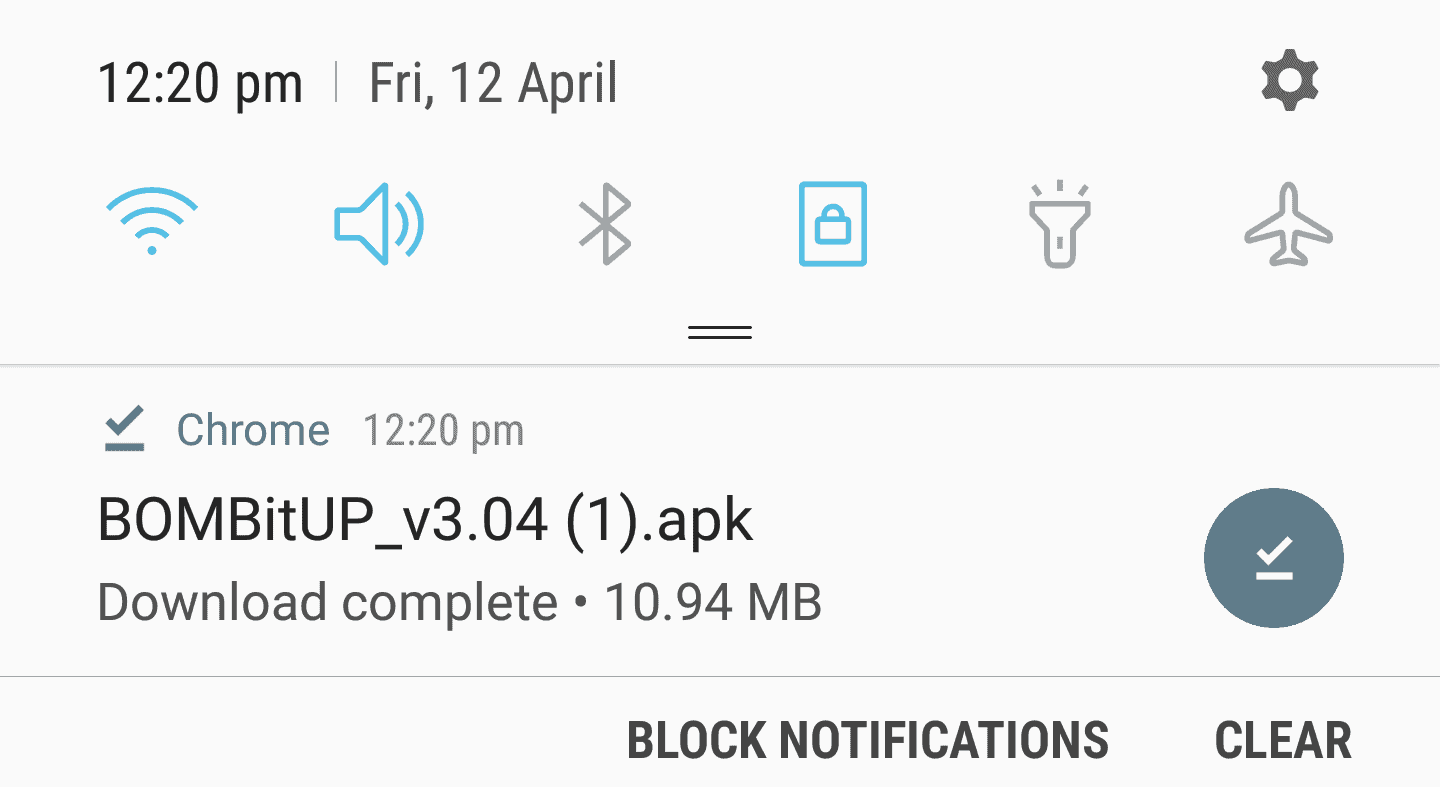Image resolution: width=1440 pixels, height=787 pixels.
Task: Tap the Fri, 12 April date
Action: tap(494, 83)
